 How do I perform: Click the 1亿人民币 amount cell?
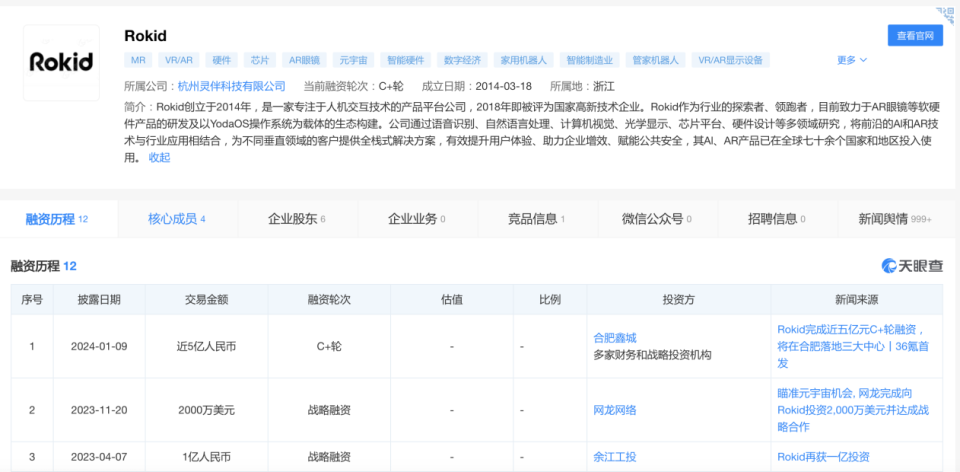click(206, 457)
